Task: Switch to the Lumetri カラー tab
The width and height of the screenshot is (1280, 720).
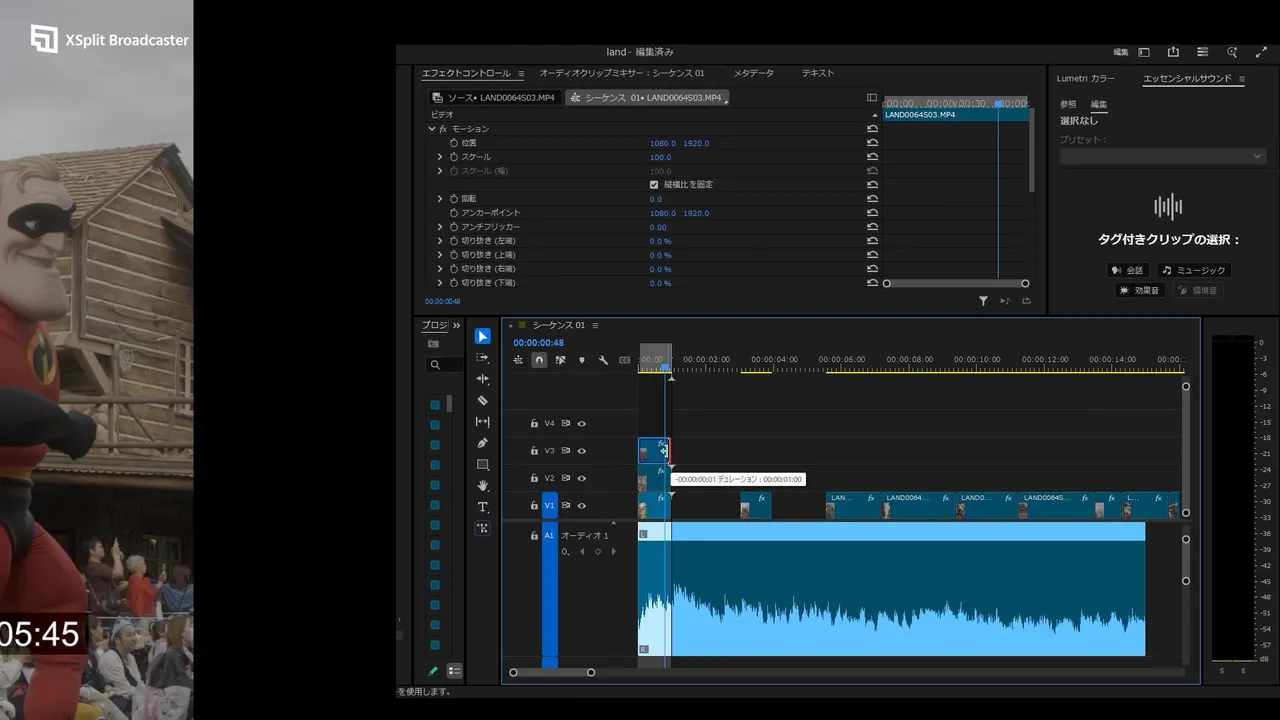Action: [x=1085, y=78]
